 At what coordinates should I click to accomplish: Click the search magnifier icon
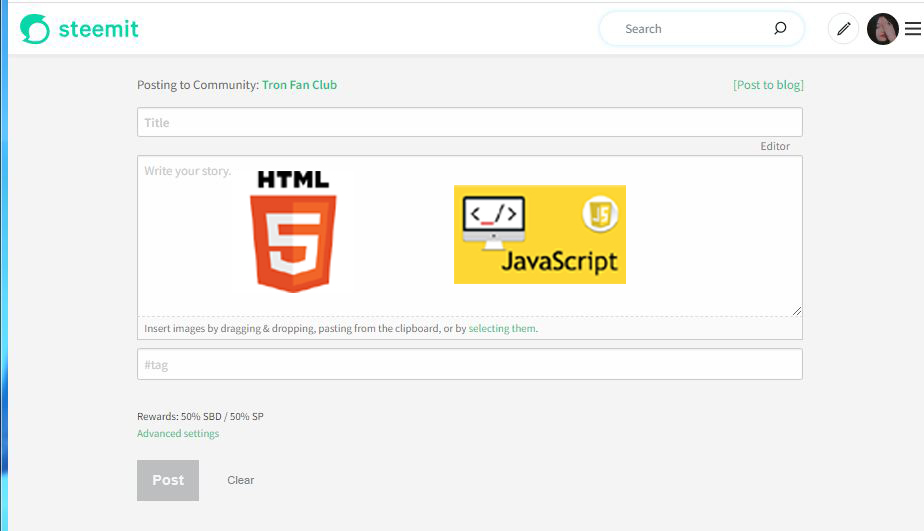(x=780, y=28)
